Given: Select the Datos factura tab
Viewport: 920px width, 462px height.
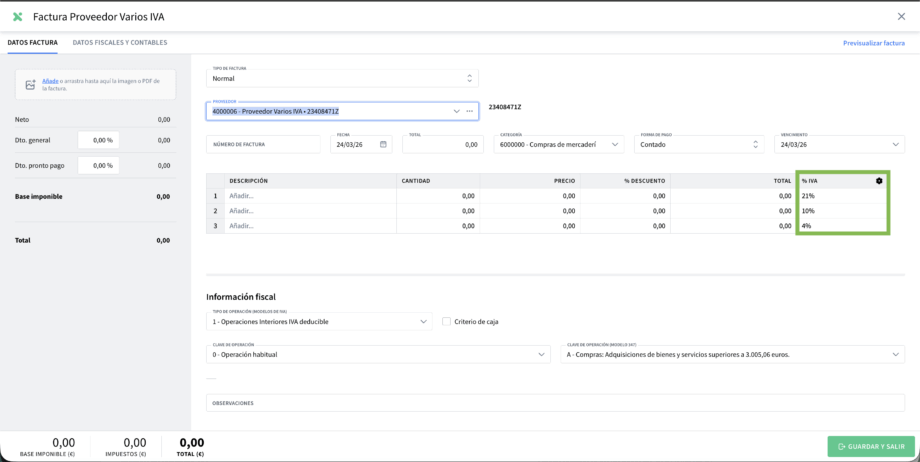Looking at the screenshot, I should 32,43.
